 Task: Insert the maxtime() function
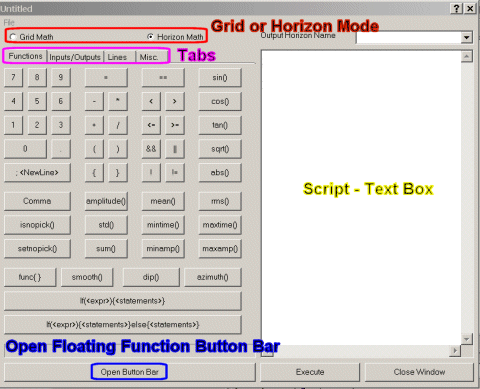220,225
